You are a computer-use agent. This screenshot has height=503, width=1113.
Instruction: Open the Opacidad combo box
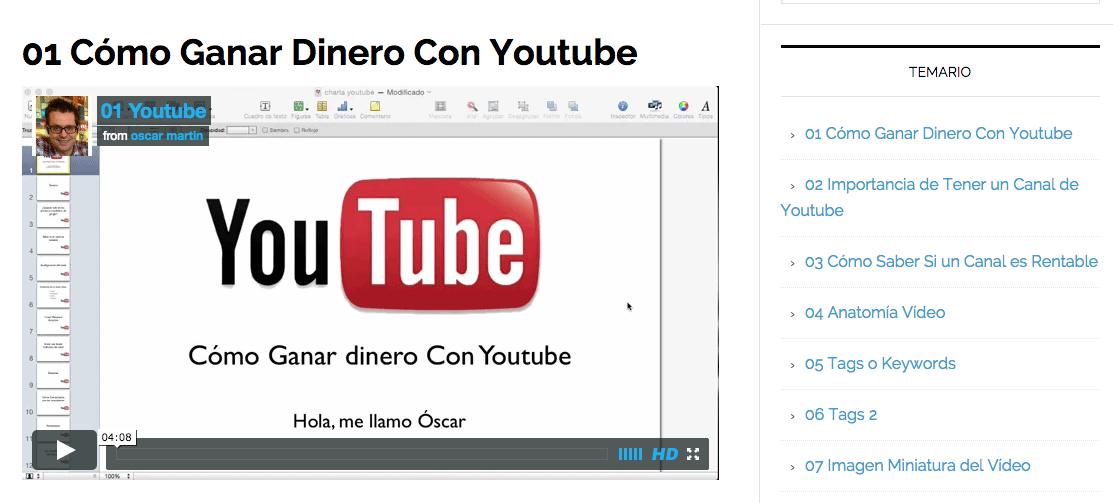coord(242,130)
